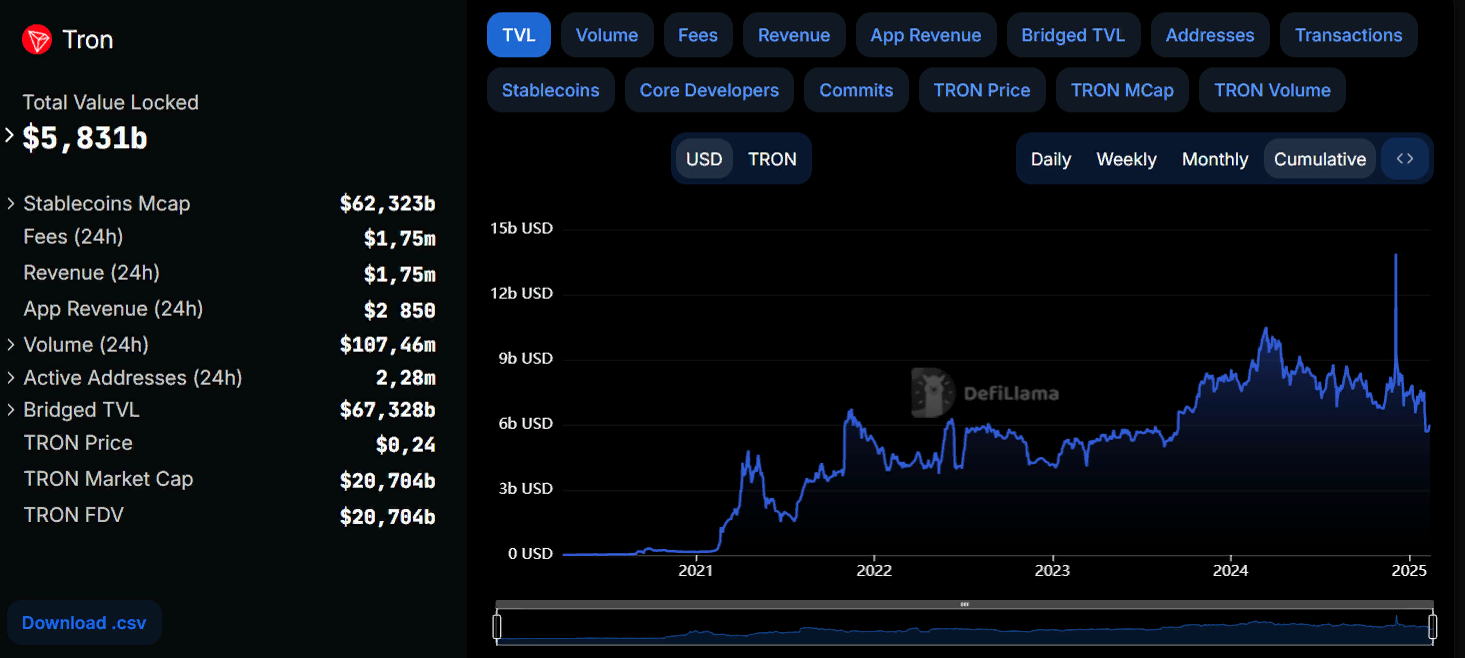Click the TRON FDV label

click(73, 515)
